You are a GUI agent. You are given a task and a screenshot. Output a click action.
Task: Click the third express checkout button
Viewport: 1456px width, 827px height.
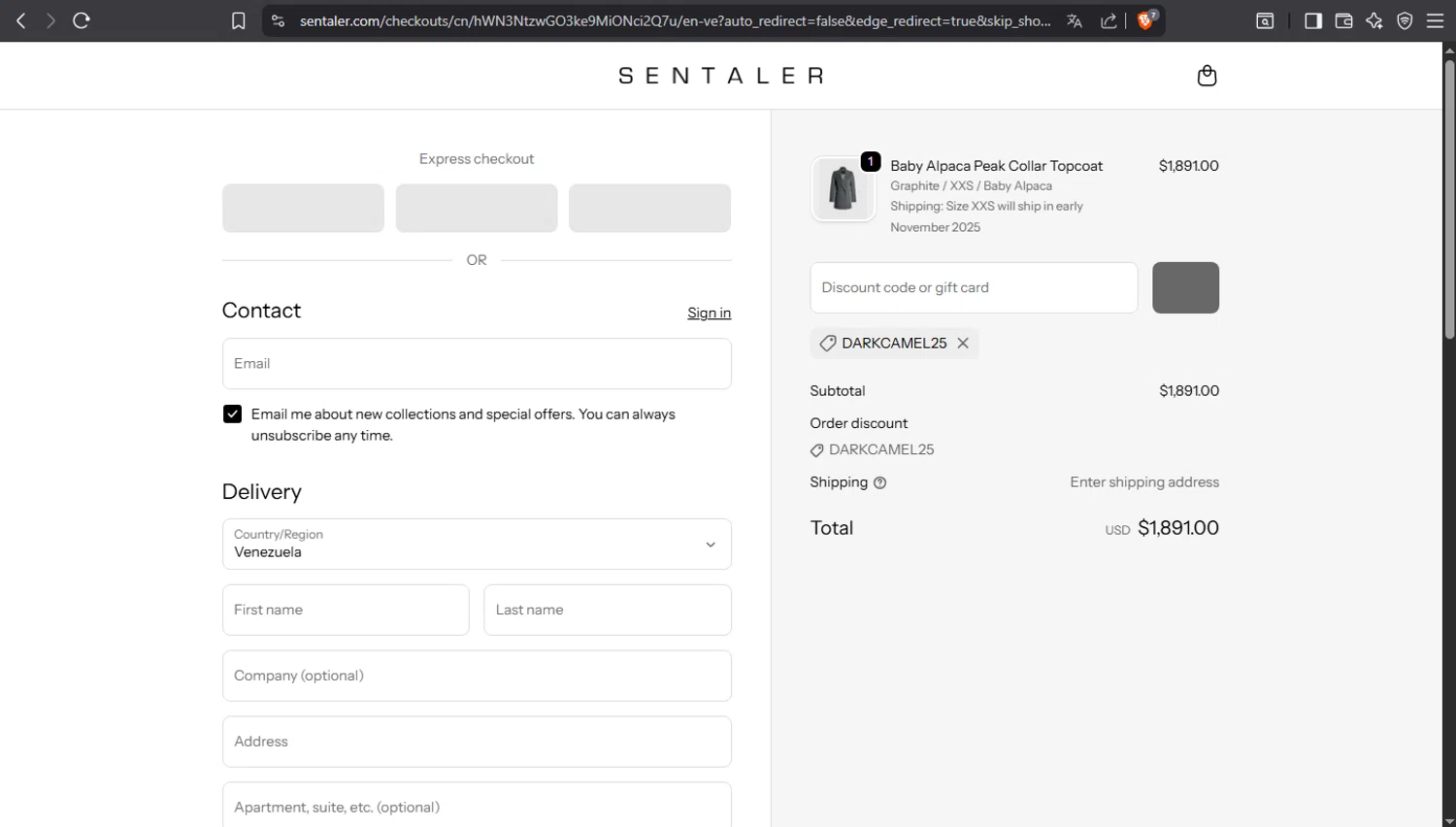click(x=649, y=208)
